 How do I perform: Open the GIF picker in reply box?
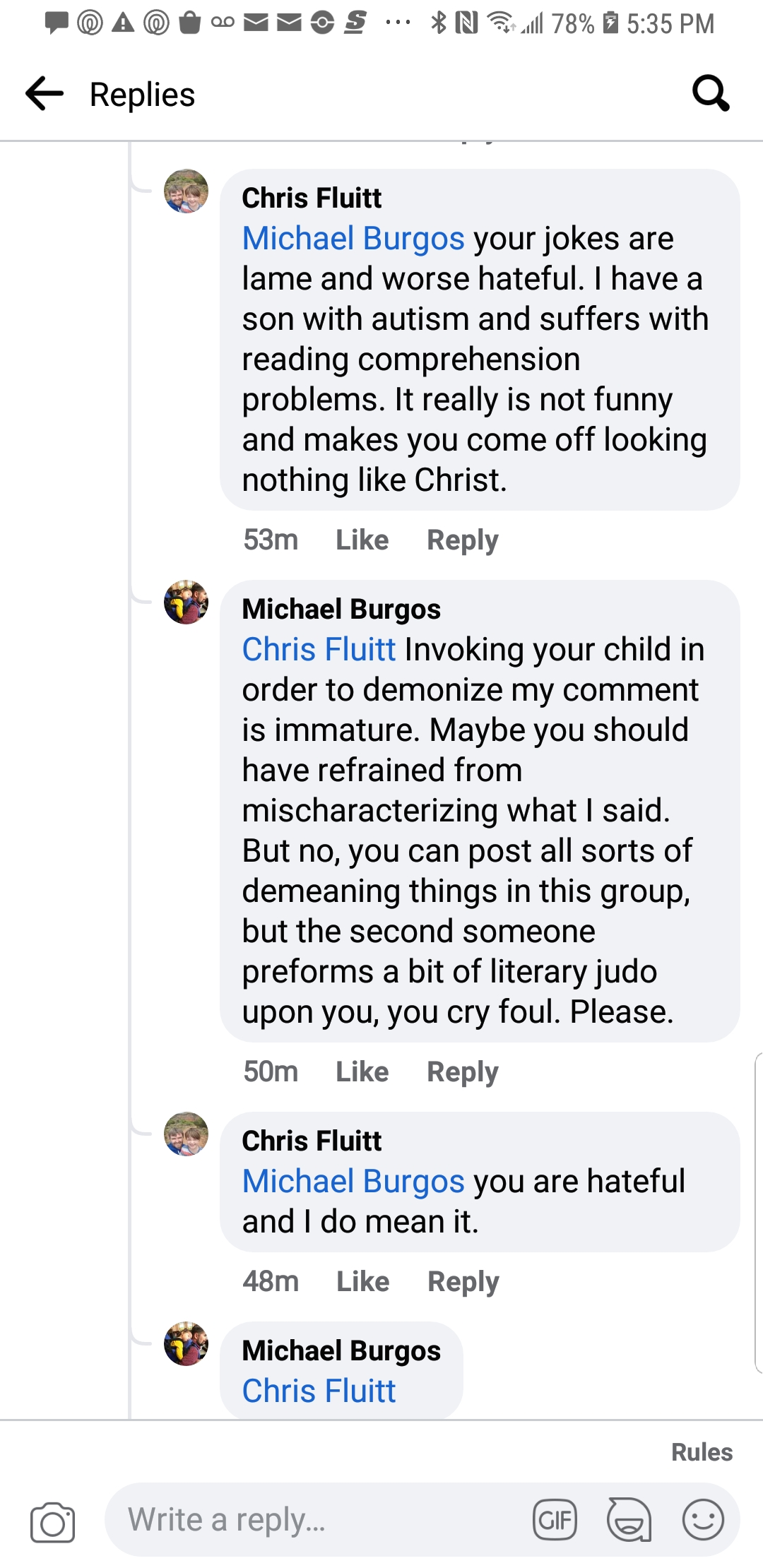(555, 1519)
